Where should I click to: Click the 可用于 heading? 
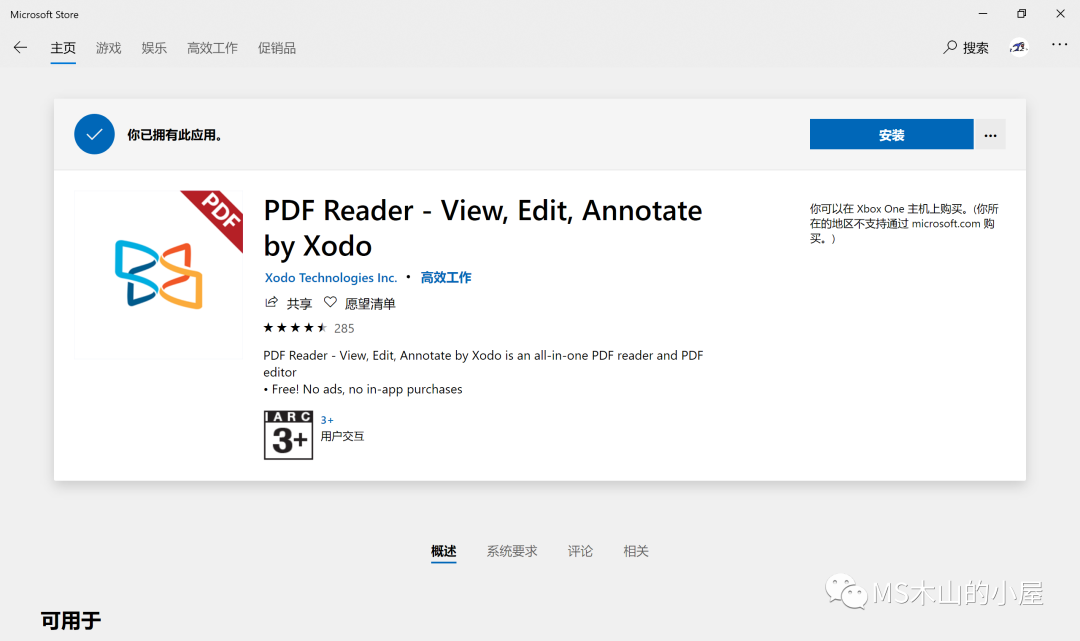point(71,620)
